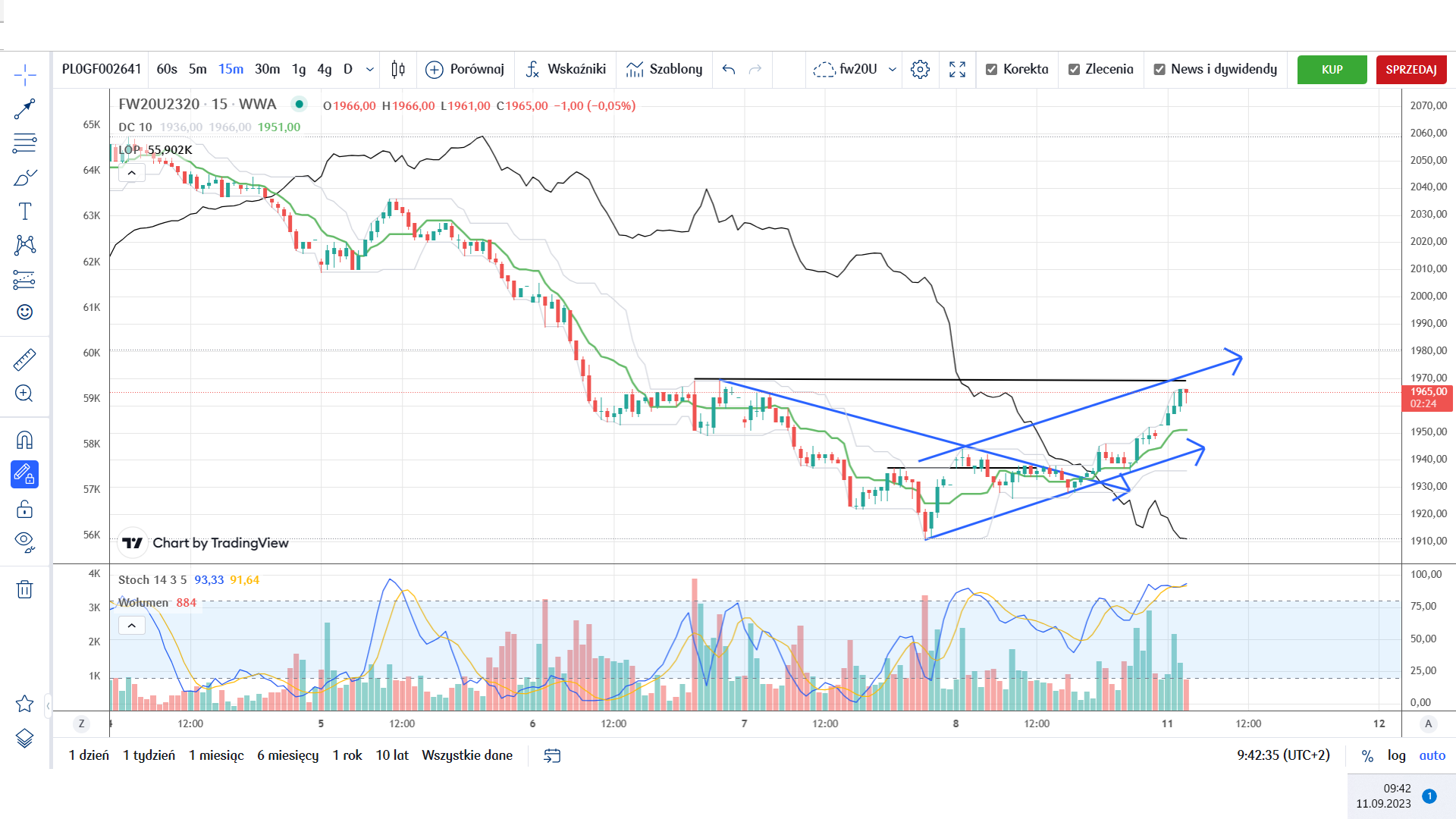The image size is (1456, 819).
Task: Select the brush drawing tool
Action: [x=25, y=177]
